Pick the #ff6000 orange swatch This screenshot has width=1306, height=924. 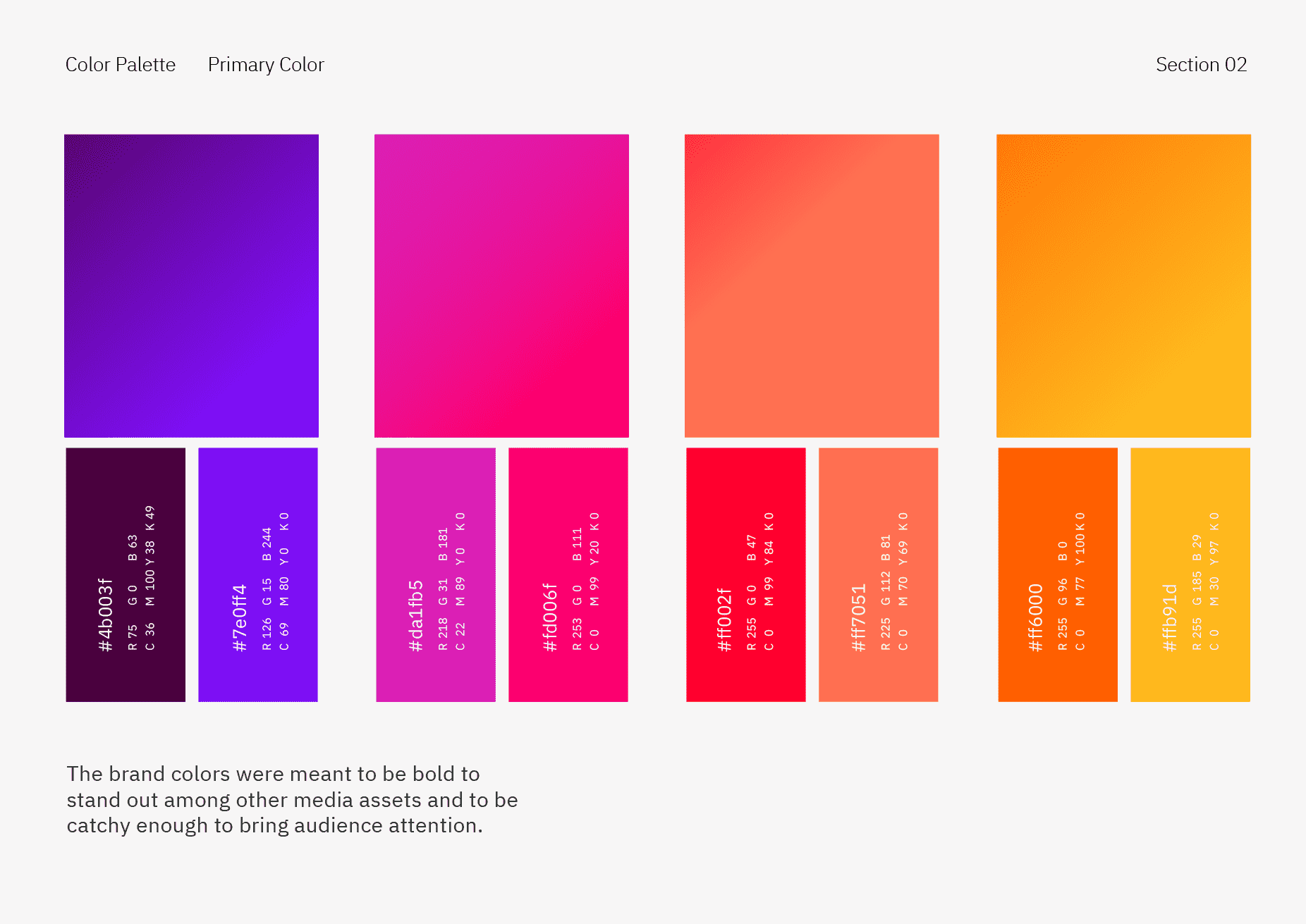pyautogui.click(x=1058, y=574)
